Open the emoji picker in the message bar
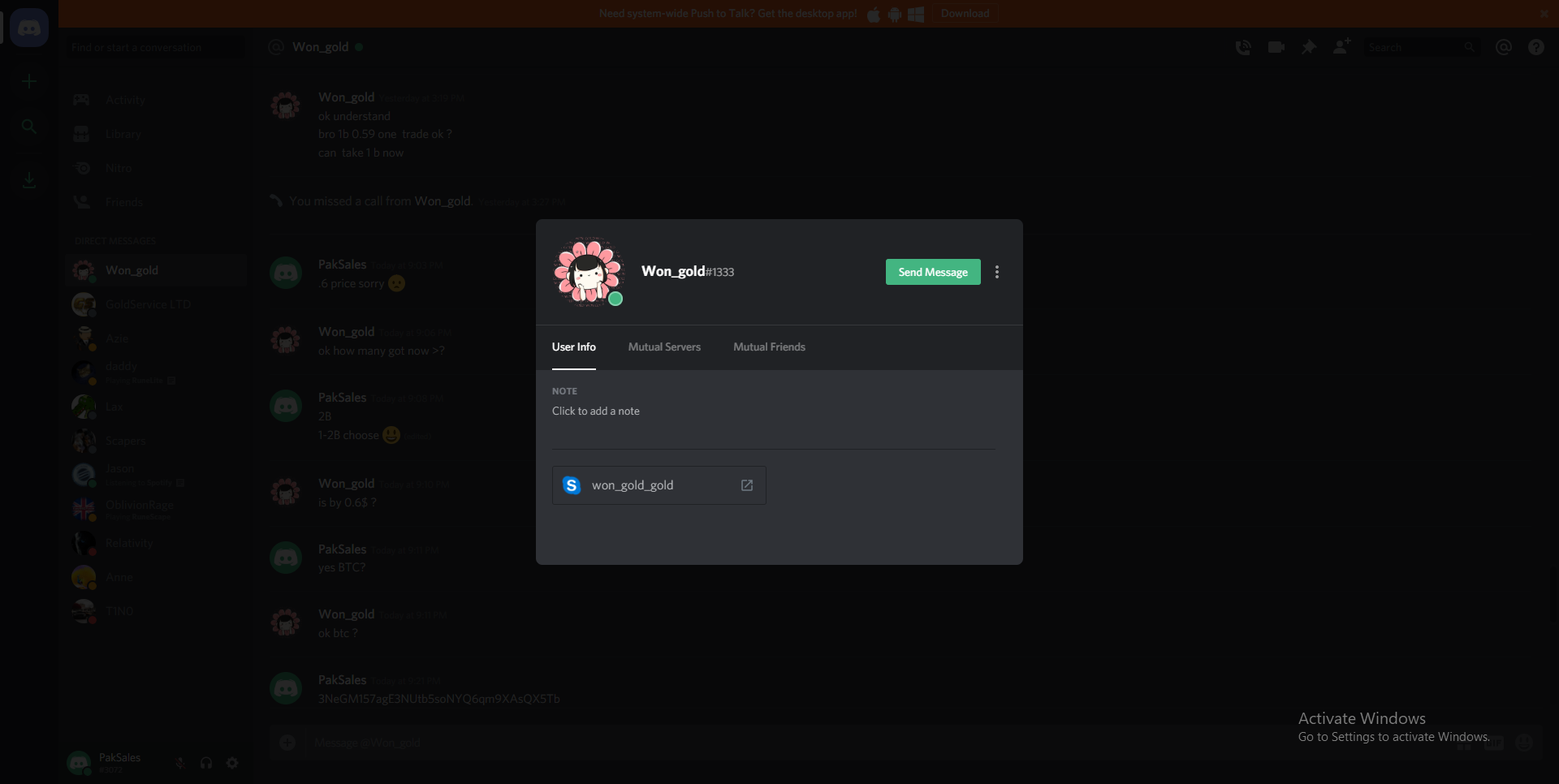 1524,743
